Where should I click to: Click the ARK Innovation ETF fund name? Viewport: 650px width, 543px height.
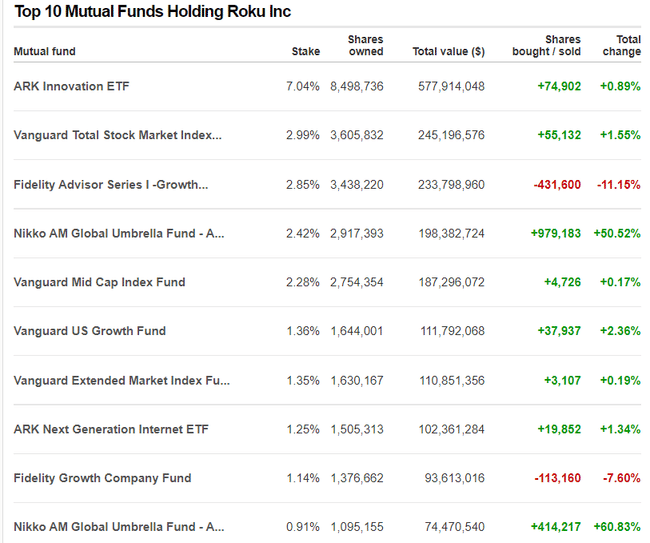tap(71, 86)
